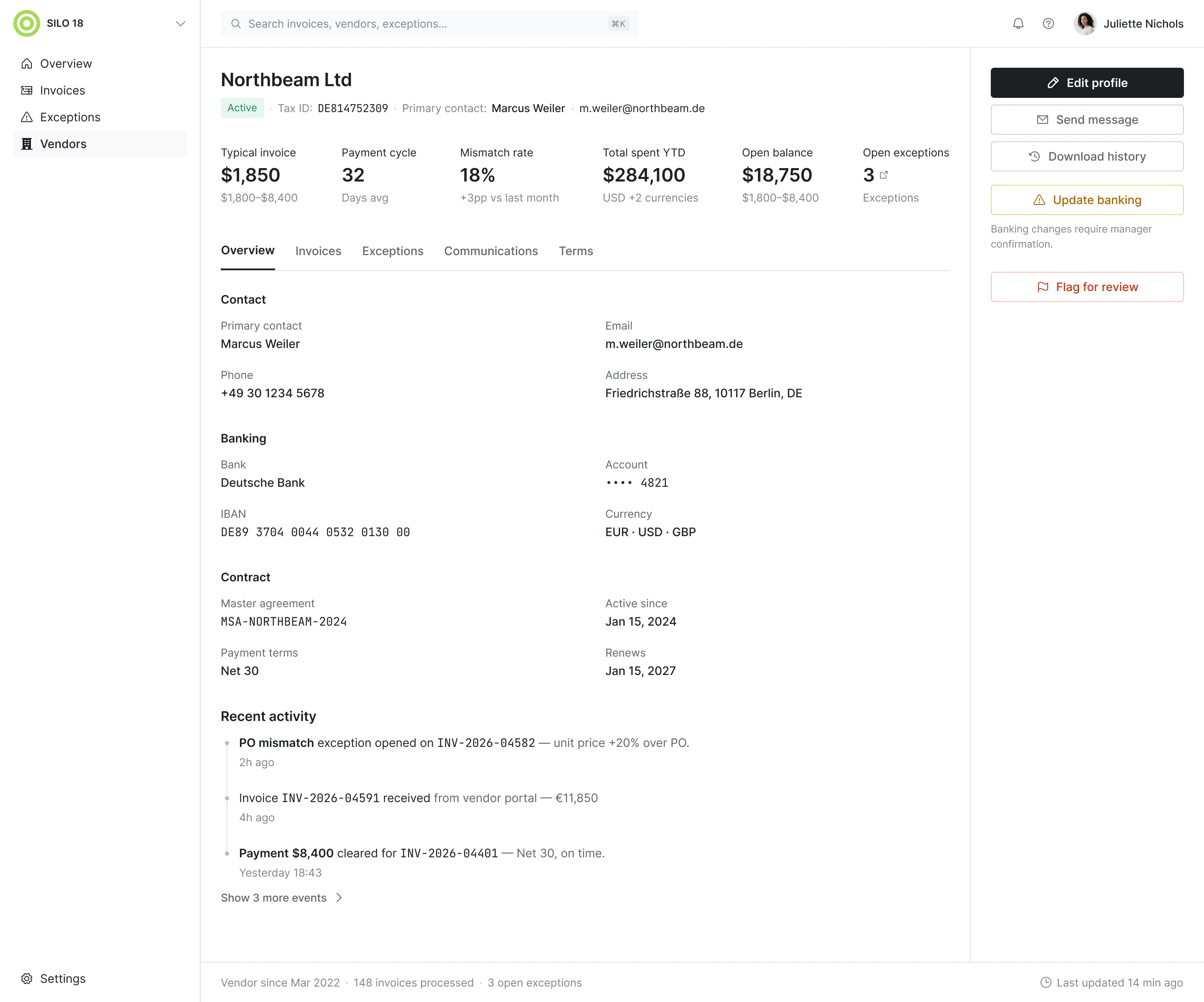Viewport: 1204px width, 1002px height.
Task: Switch to the Overview tab
Action: 247,250
